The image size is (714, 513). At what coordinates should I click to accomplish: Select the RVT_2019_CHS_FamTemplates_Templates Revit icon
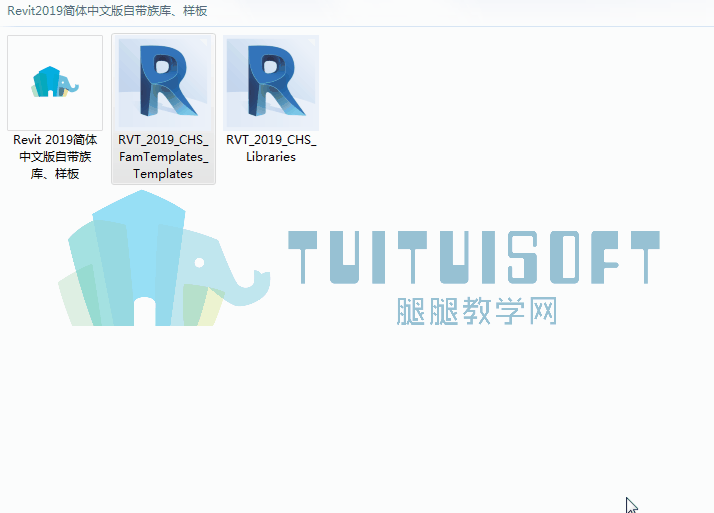pos(163,84)
